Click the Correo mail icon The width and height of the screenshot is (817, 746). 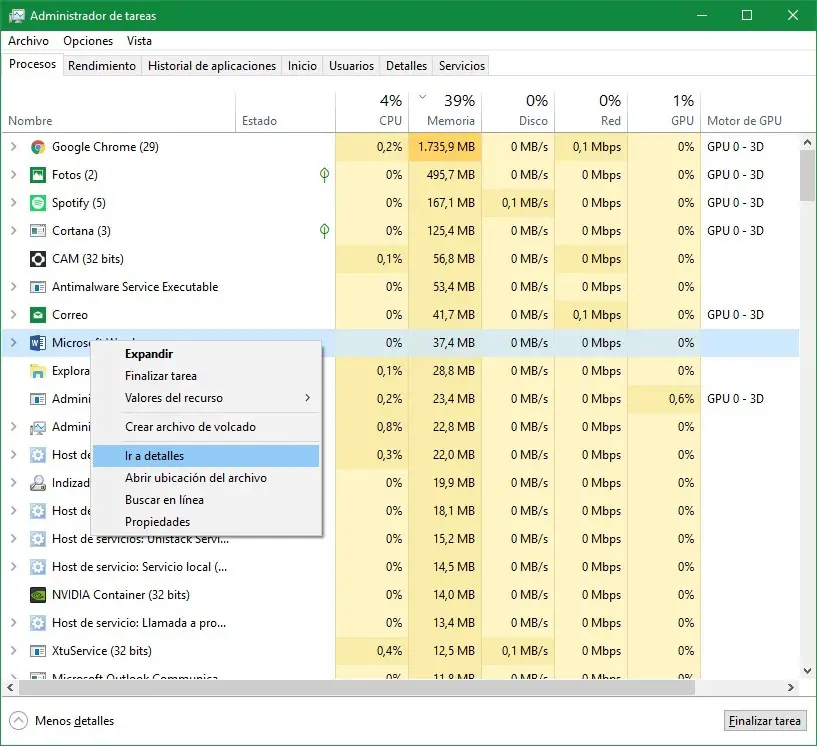(x=38, y=315)
